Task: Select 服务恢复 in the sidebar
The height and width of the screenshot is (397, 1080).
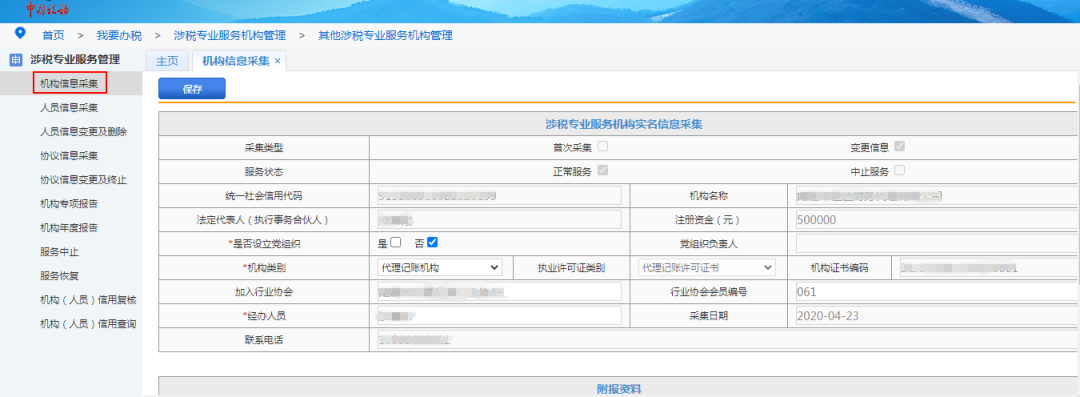Action: (59, 276)
